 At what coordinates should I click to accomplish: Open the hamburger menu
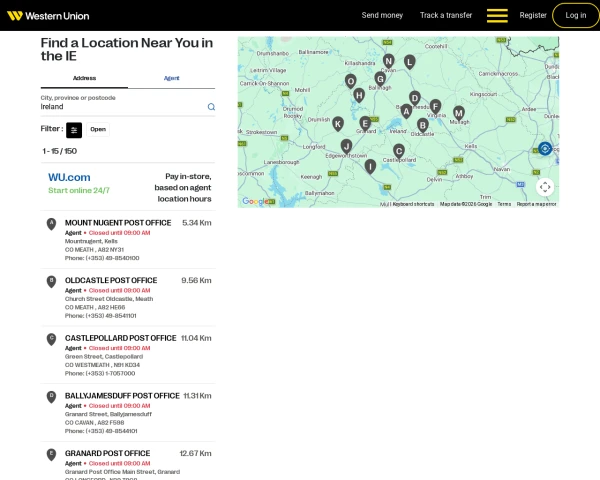[x=497, y=16]
